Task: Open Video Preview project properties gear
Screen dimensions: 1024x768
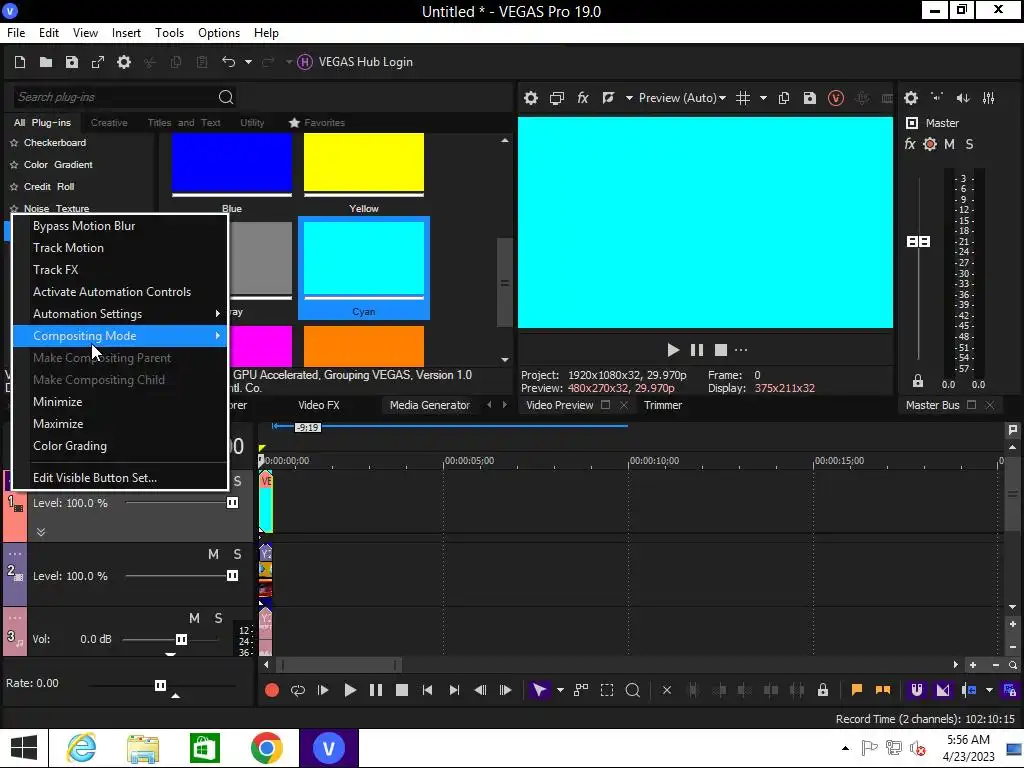Action: [531, 98]
